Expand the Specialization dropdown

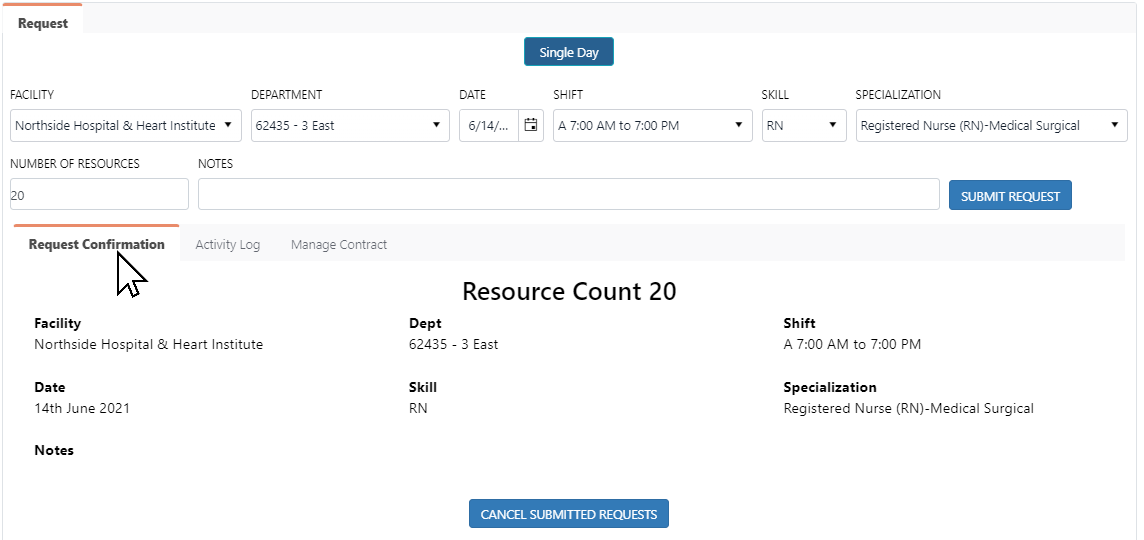coord(991,126)
